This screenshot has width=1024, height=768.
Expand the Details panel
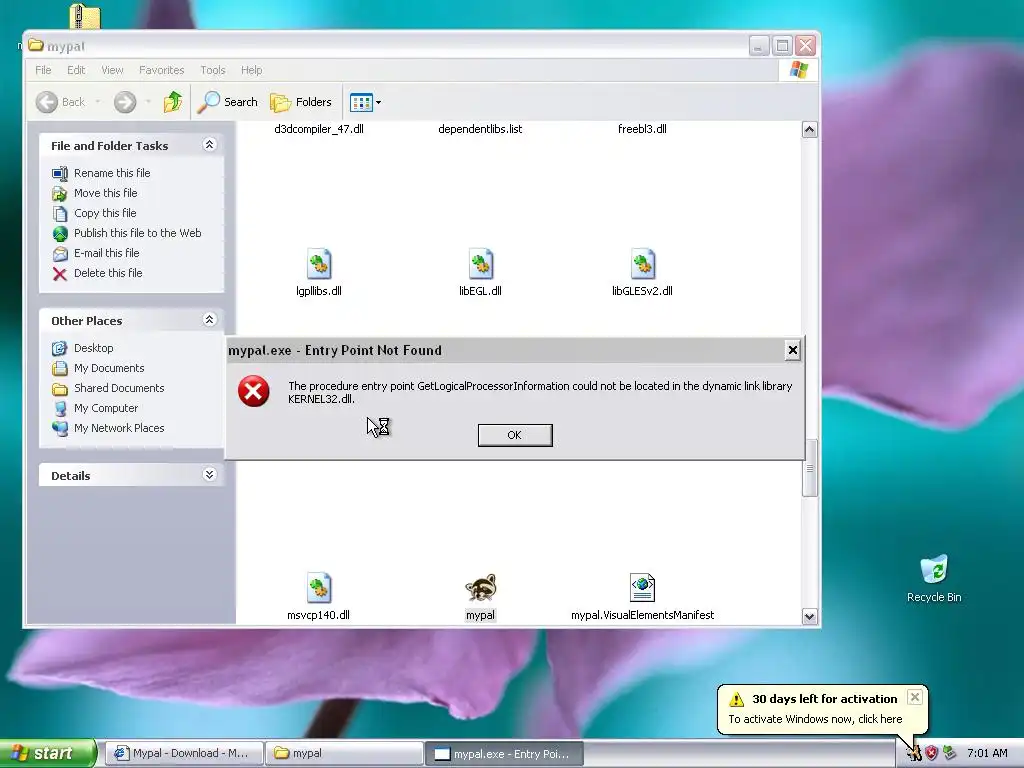[209, 475]
